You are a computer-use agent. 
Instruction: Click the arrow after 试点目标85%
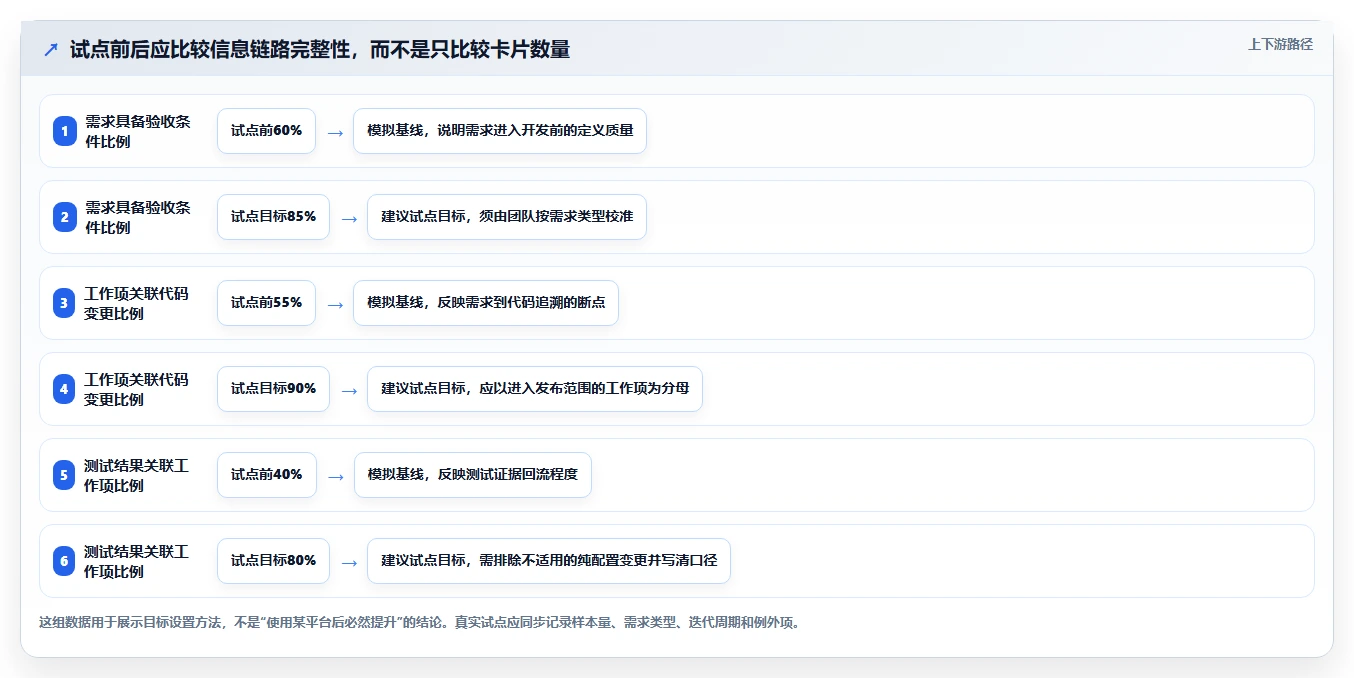pyautogui.click(x=349, y=218)
